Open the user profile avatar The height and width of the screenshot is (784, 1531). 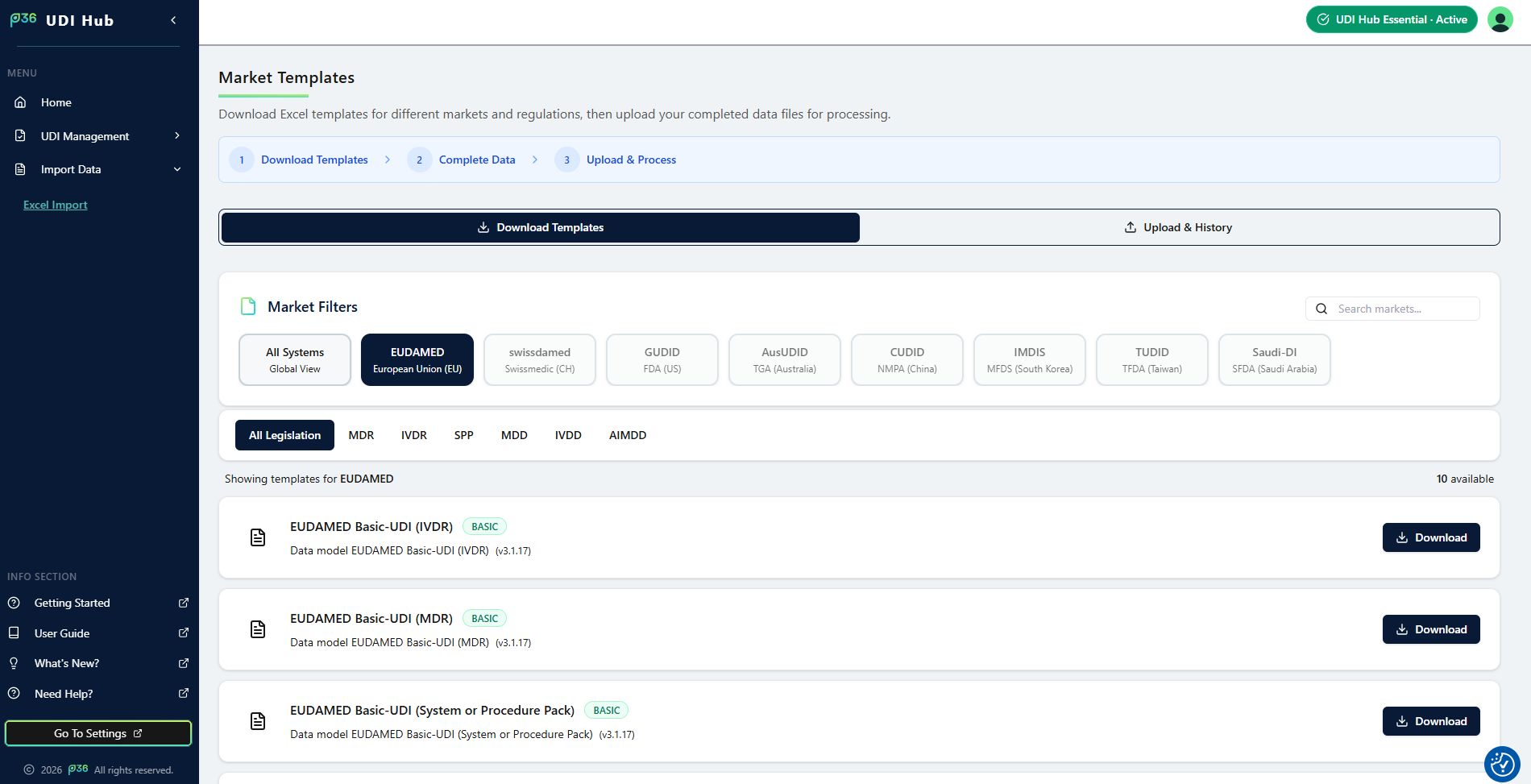(1500, 19)
